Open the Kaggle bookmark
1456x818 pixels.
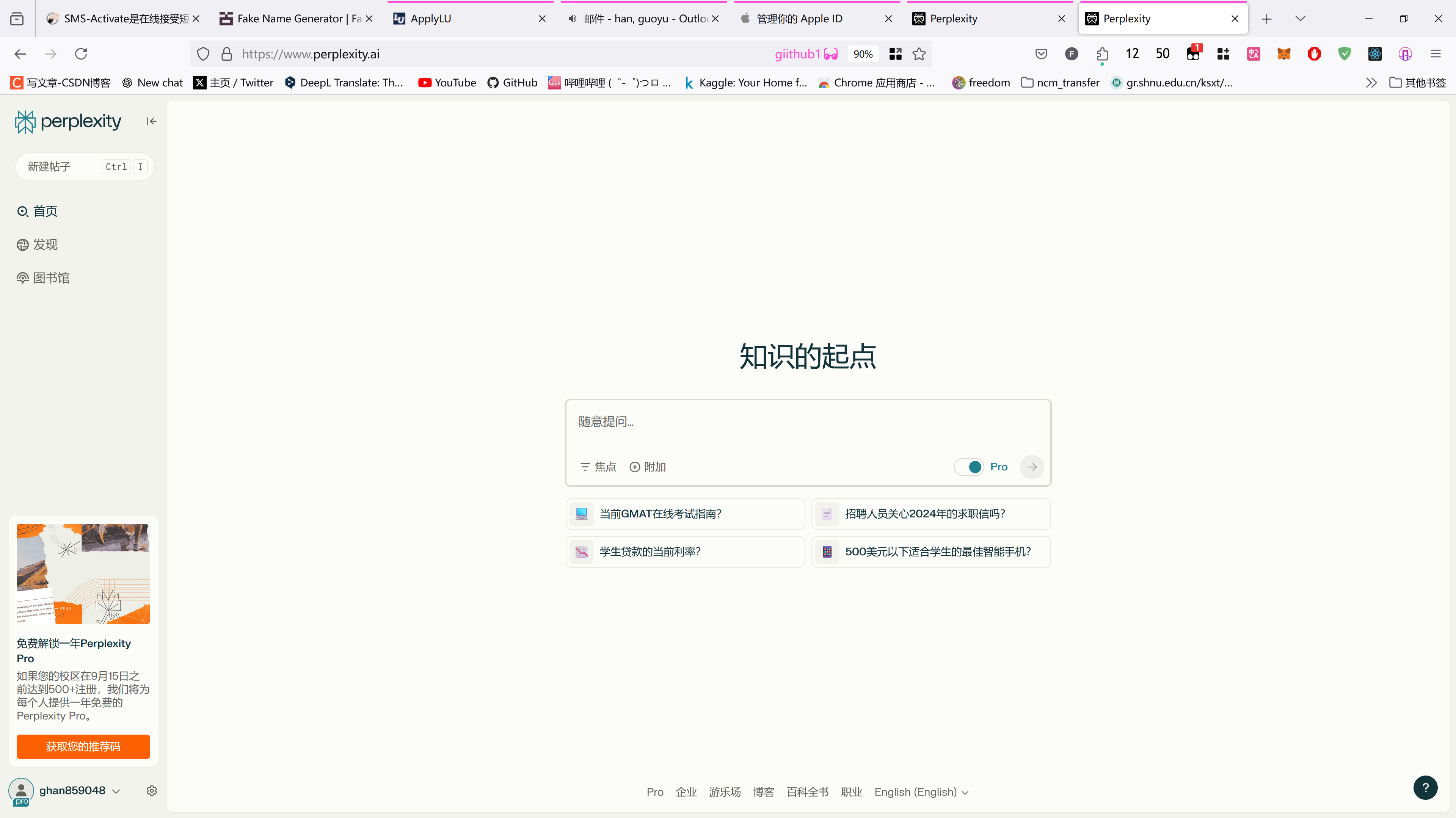click(745, 83)
